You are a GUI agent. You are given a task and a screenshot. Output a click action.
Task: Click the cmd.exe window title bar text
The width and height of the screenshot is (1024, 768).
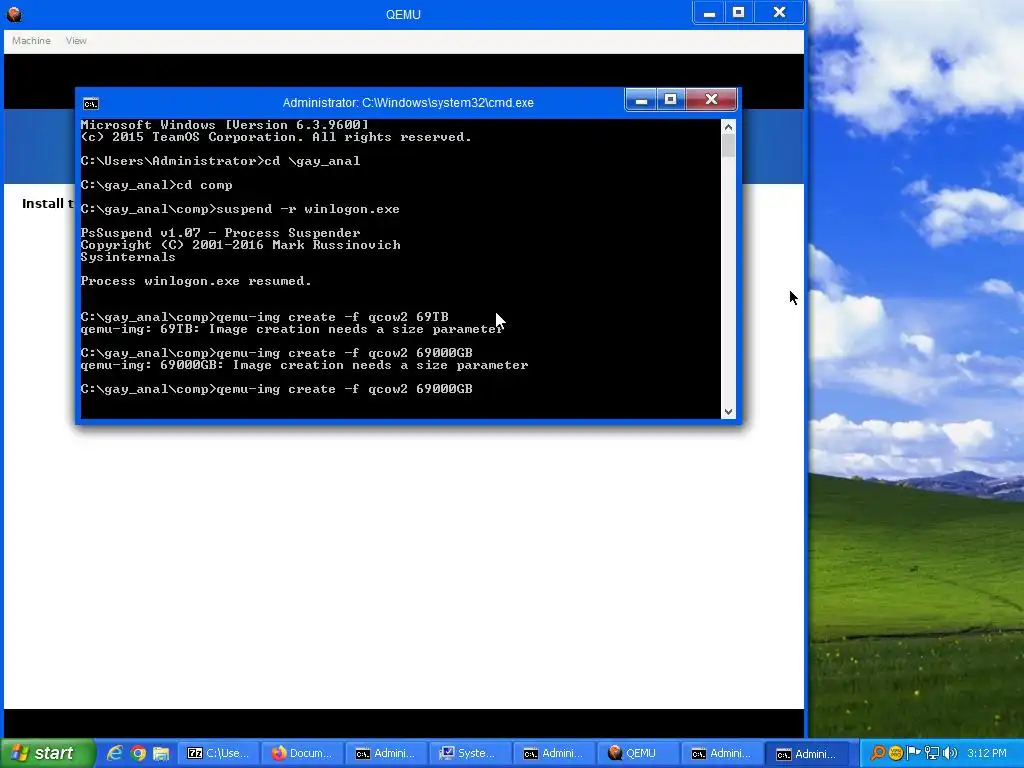point(408,103)
